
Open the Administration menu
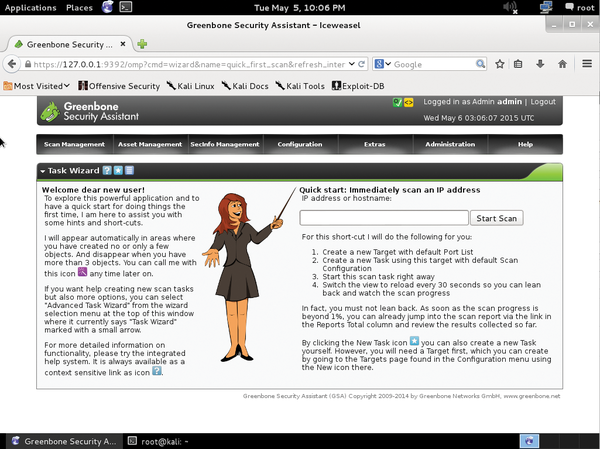click(450, 144)
